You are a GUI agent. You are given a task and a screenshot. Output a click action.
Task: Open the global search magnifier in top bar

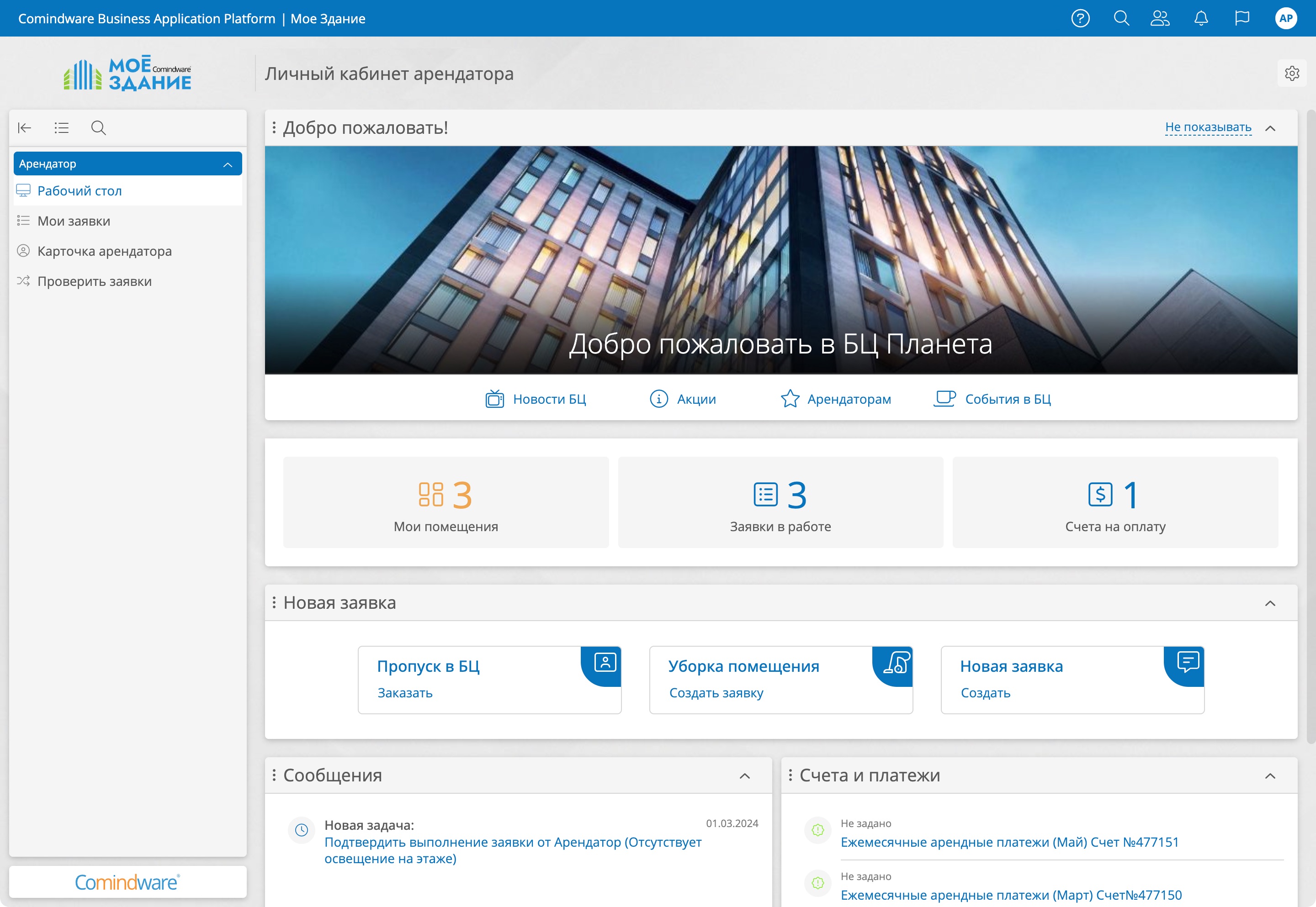(x=1121, y=18)
